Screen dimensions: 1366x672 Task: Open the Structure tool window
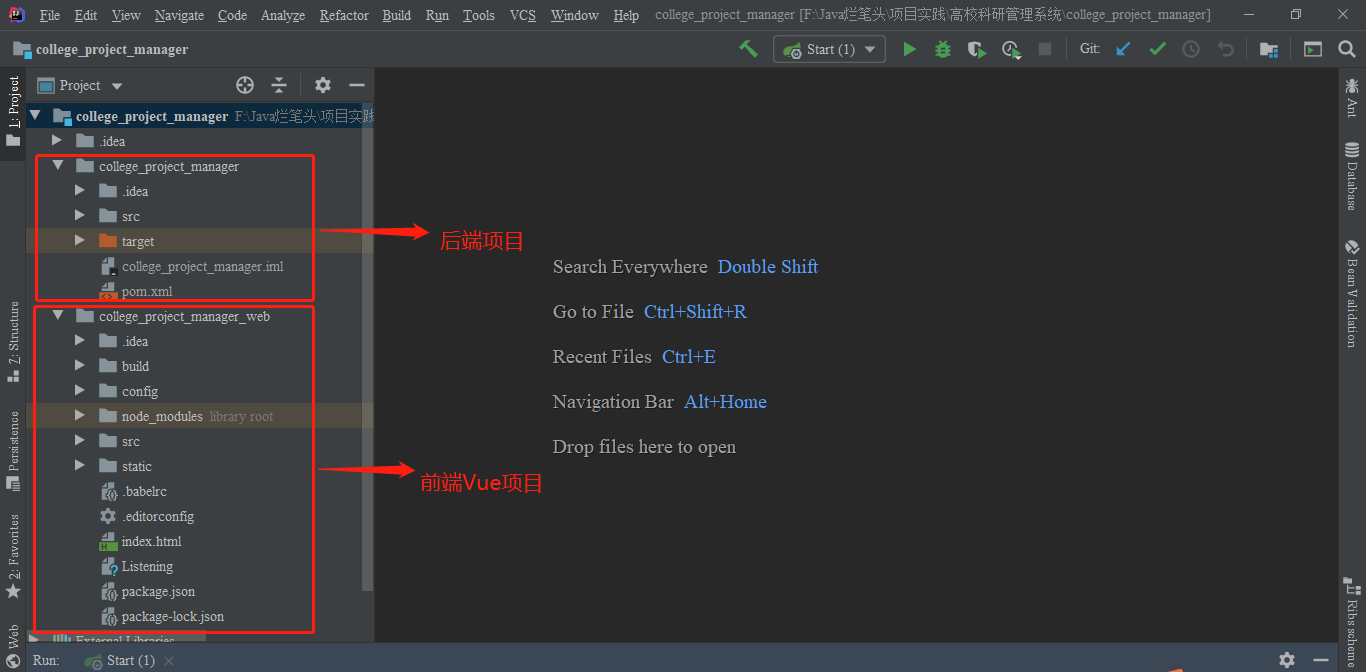(x=13, y=341)
